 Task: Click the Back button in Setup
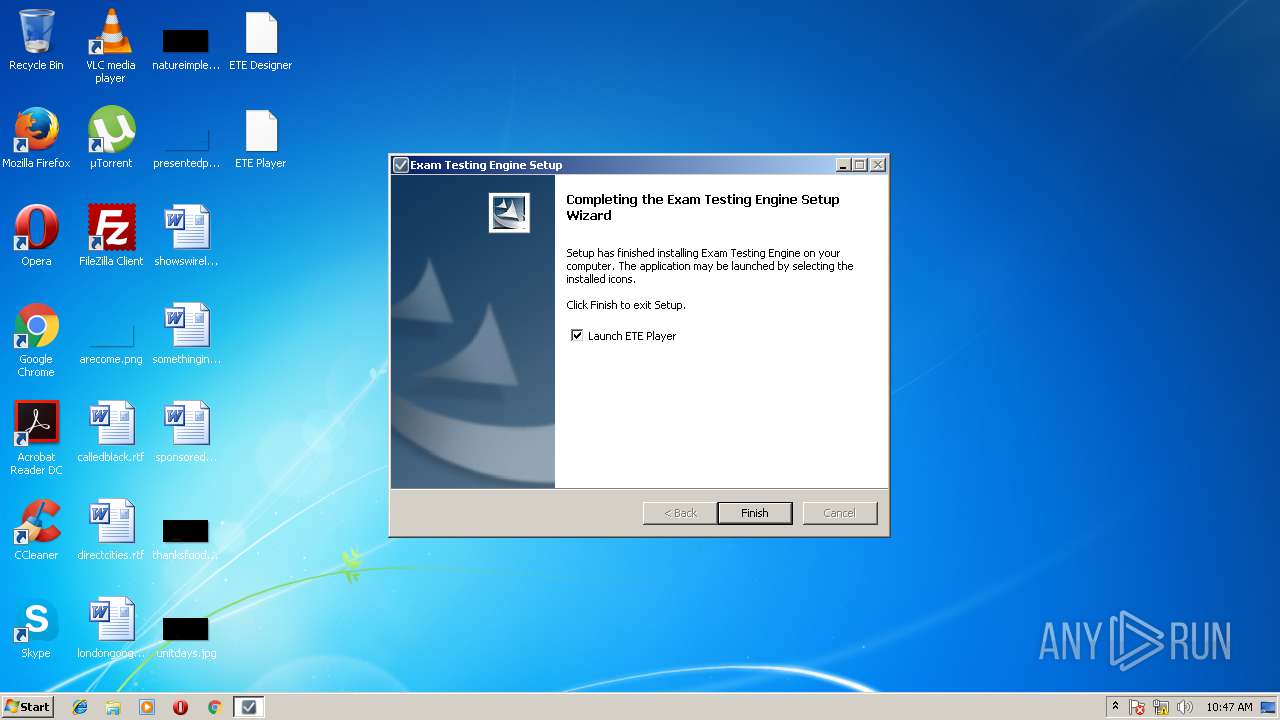click(x=680, y=513)
